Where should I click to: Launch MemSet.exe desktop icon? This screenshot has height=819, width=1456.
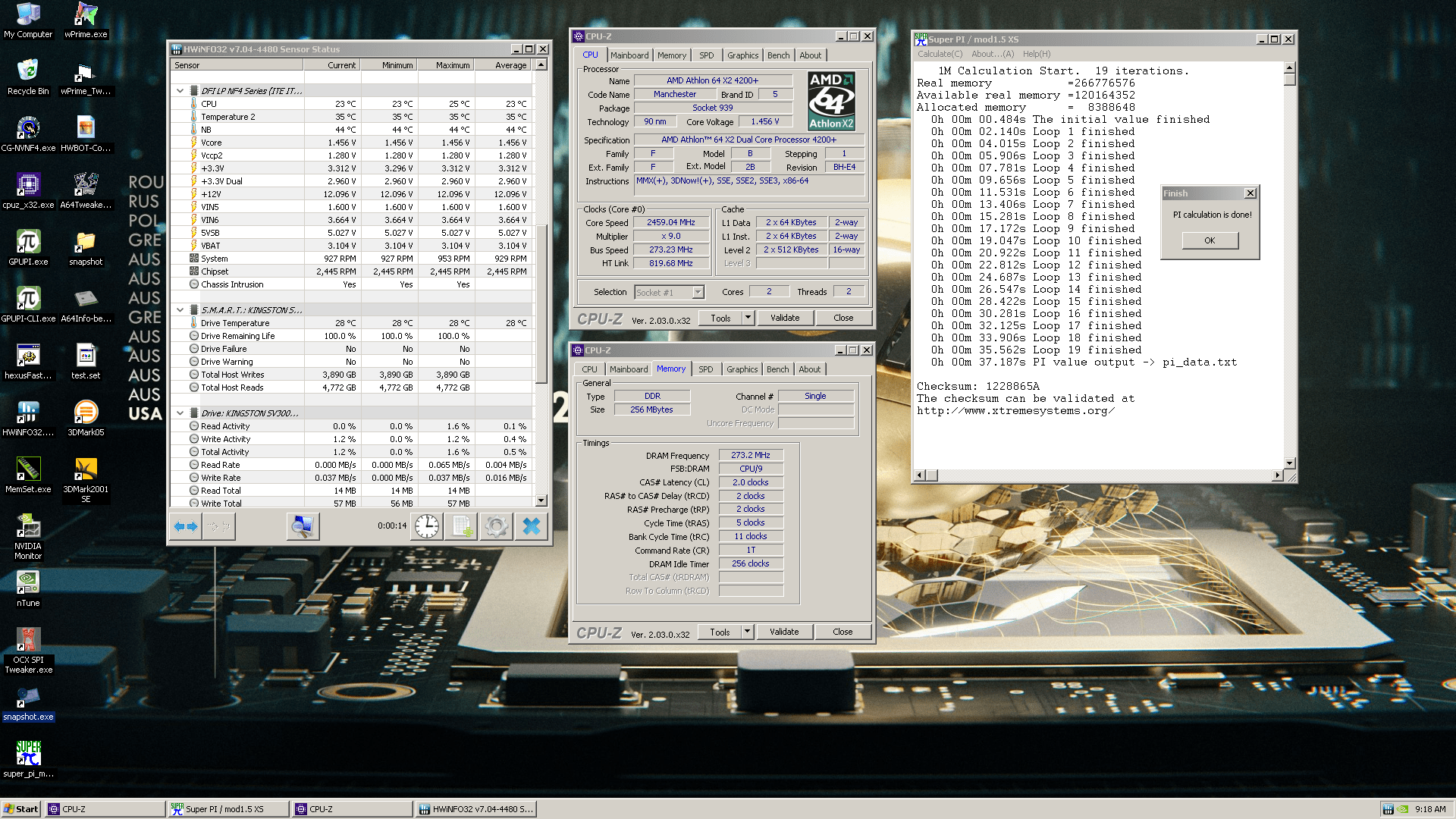pyautogui.click(x=28, y=475)
